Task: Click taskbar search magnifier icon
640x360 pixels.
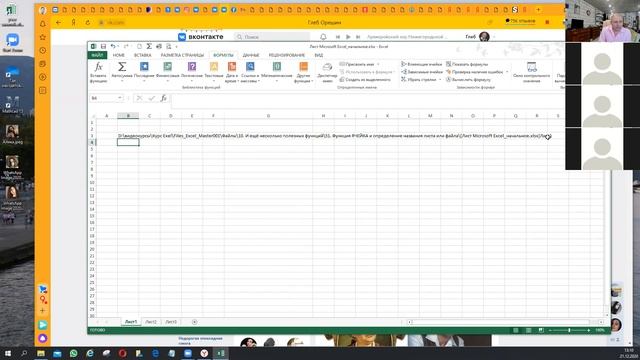Action: [24, 353]
